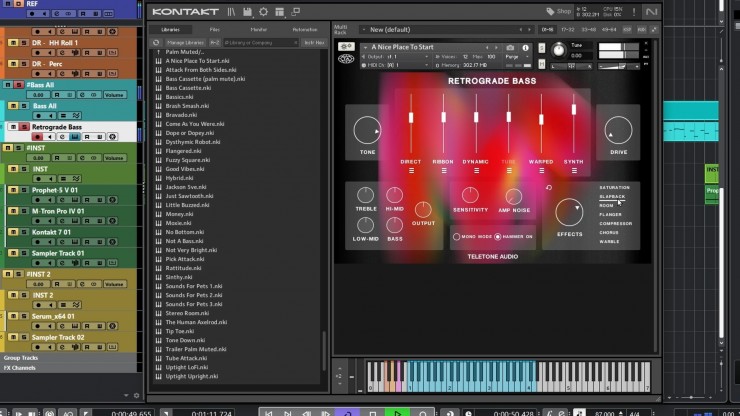Select the Slapback effect
The width and height of the screenshot is (740, 416).
(x=611, y=196)
